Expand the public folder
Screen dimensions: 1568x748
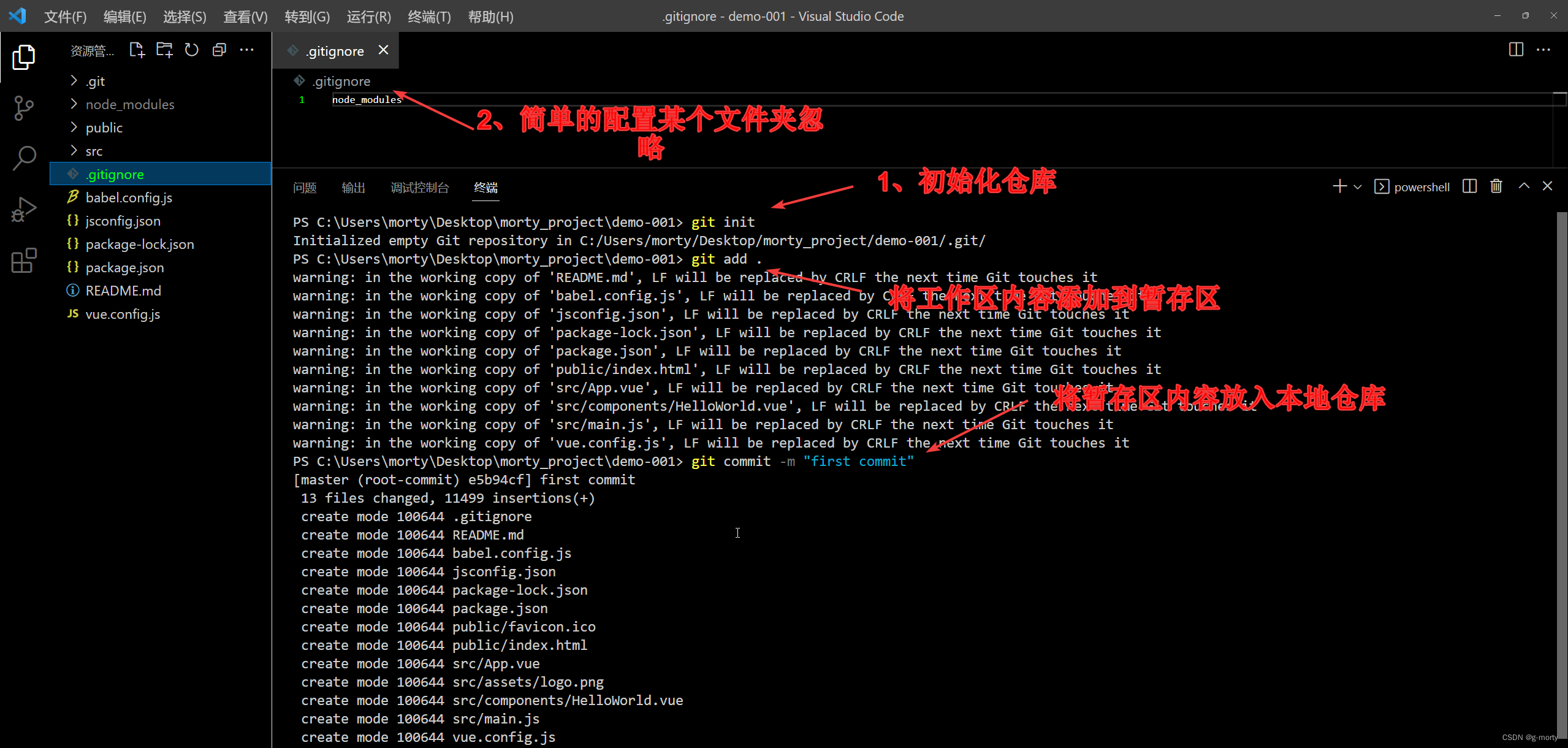pyautogui.click(x=161, y=128)
